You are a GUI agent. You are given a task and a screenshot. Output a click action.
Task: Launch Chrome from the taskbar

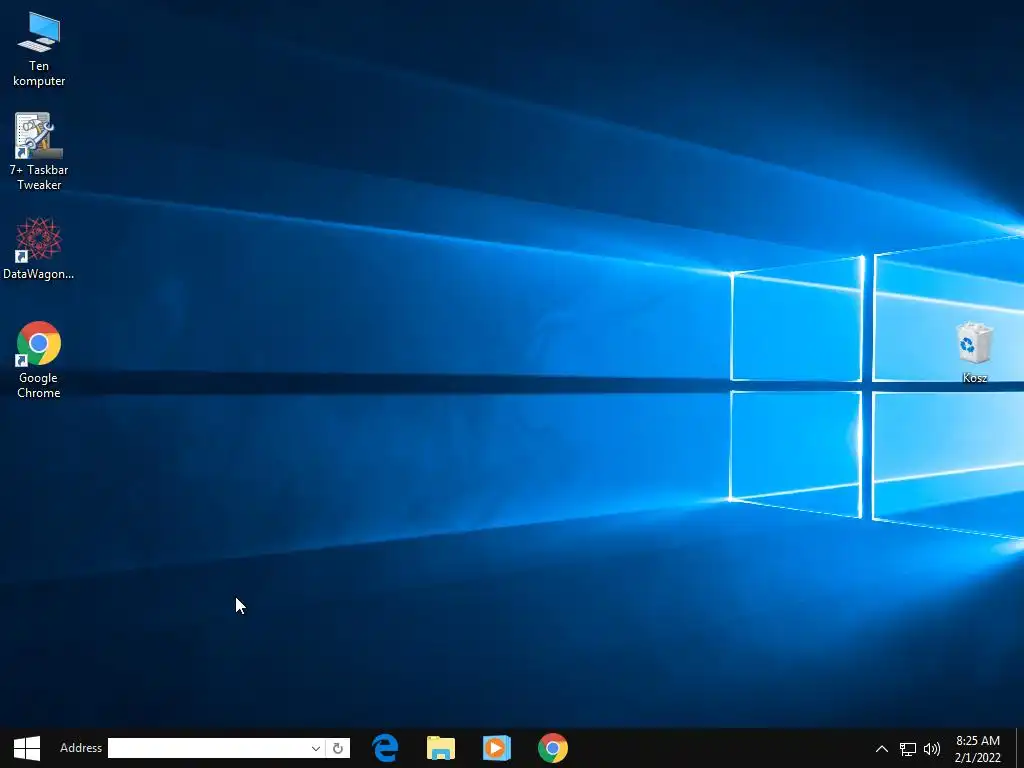tap(552, 748)
